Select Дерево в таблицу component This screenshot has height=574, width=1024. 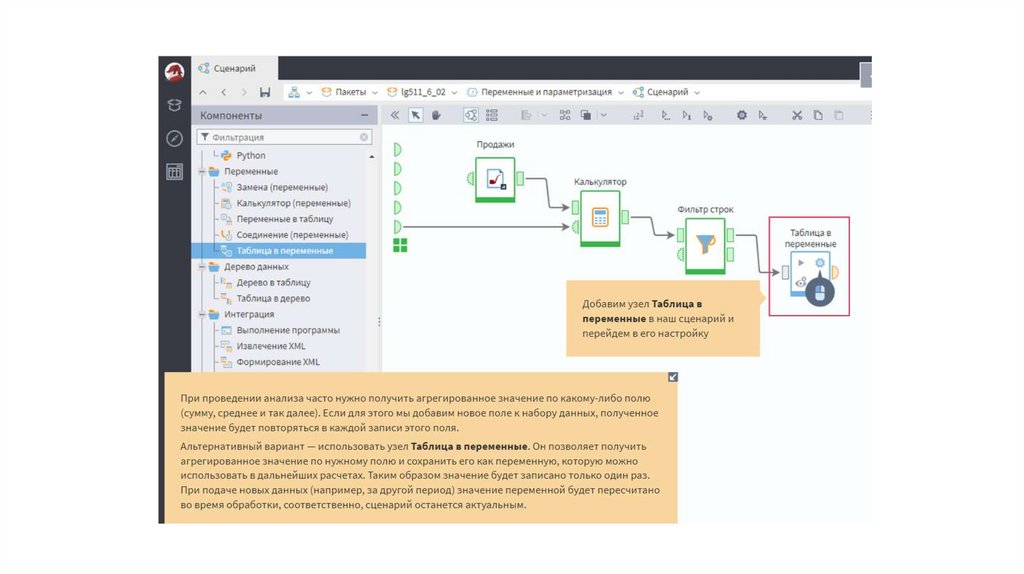click(x=273, y=283)
